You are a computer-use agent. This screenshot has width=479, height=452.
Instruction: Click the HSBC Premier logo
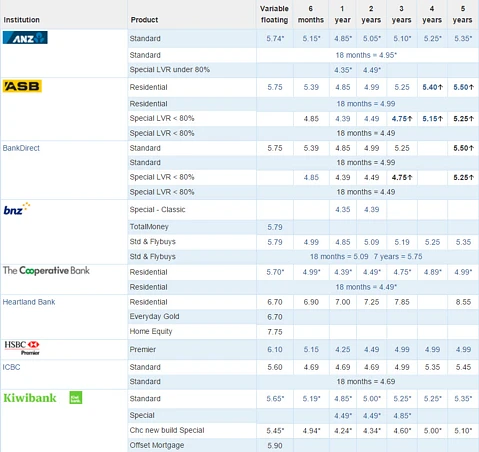(22, 348)
